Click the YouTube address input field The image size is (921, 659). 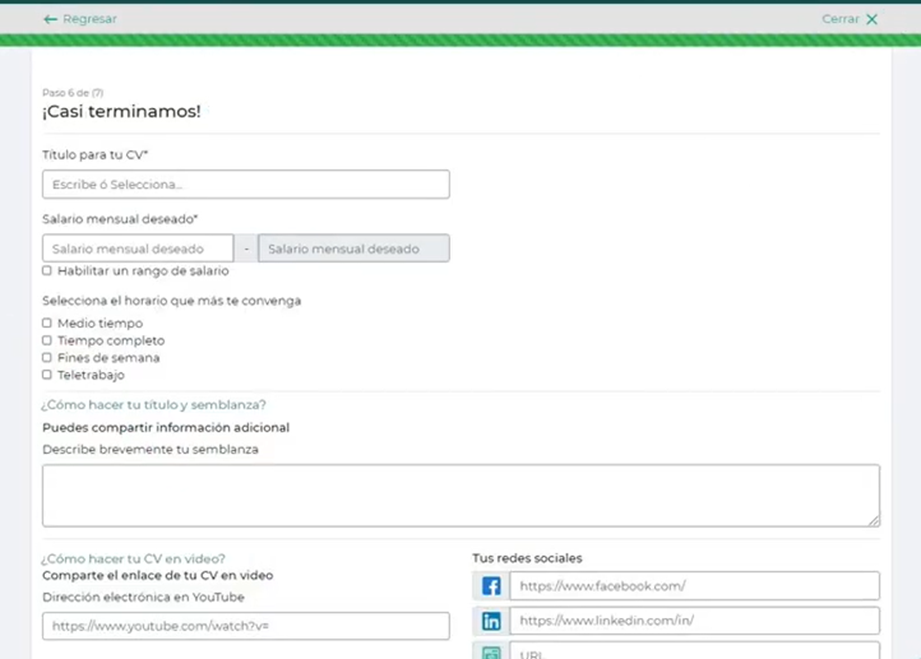click(x=246, y=626)
